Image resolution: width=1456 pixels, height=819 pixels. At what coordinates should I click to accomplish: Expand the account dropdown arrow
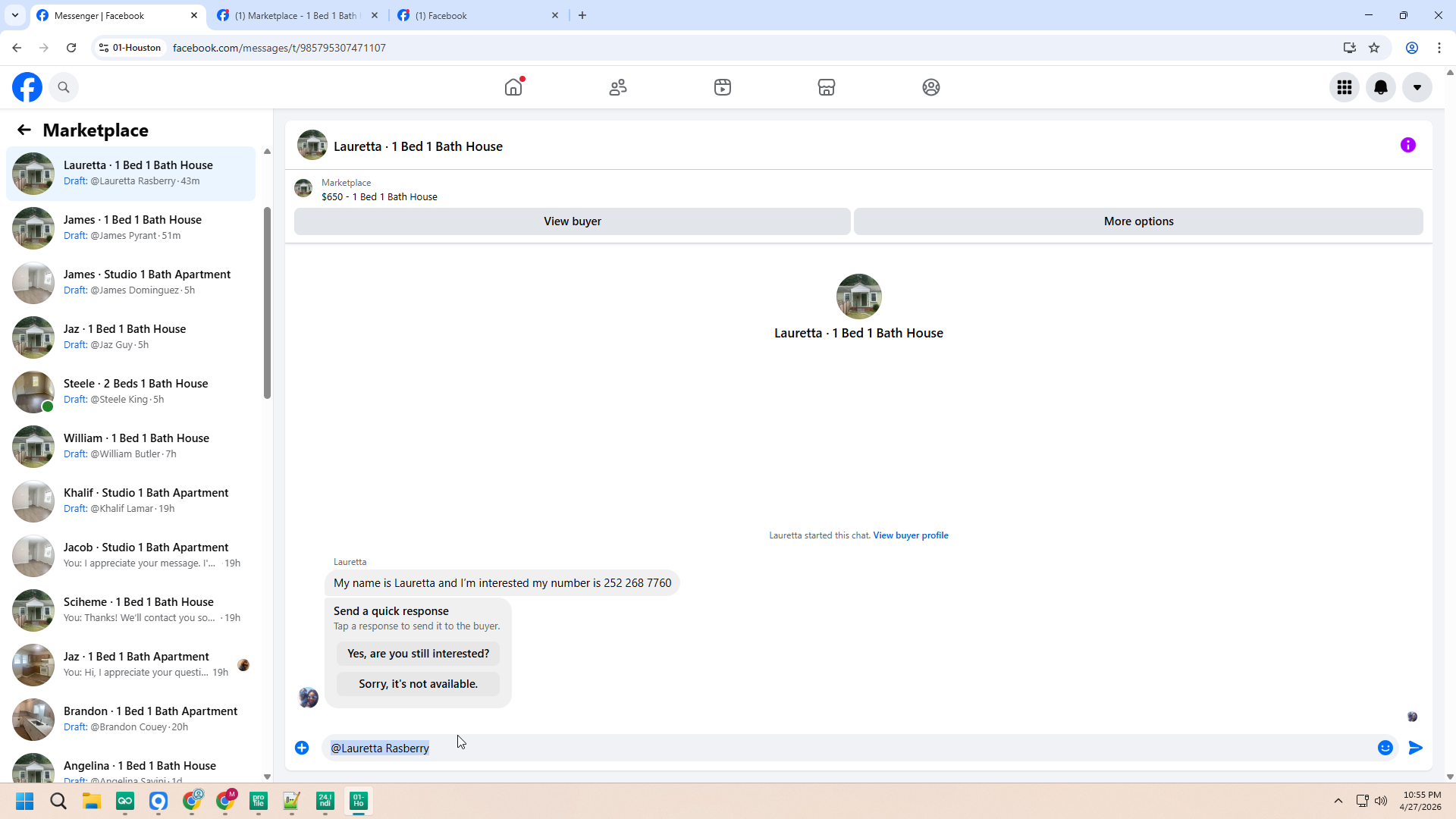click(1417, 87)
